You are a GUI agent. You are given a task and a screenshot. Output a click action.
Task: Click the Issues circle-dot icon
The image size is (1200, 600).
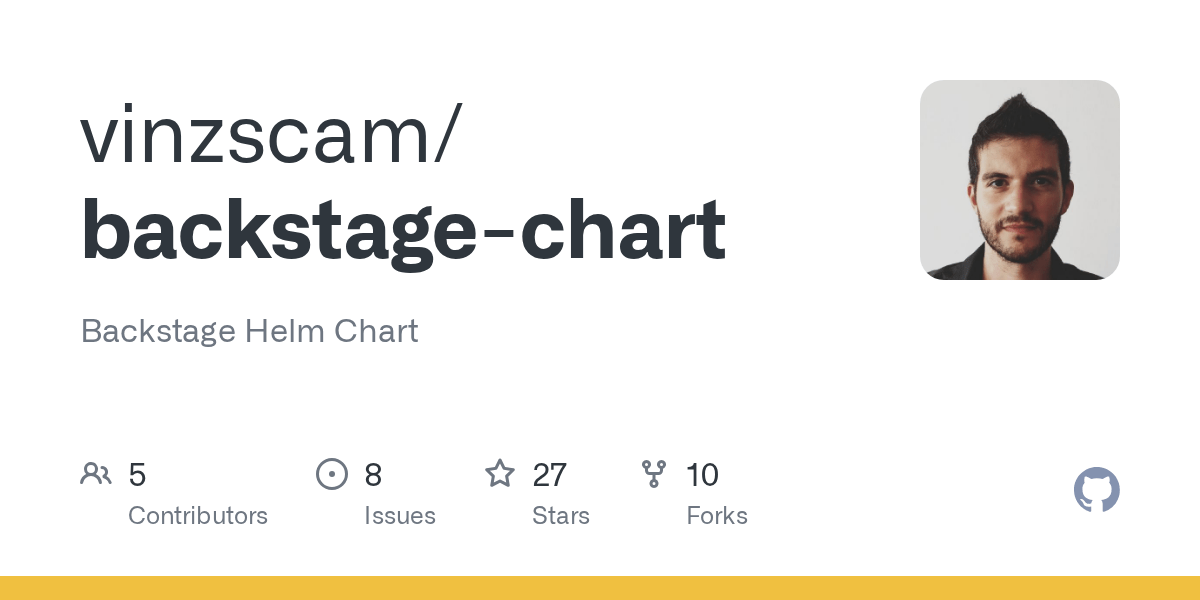[331, 474]
